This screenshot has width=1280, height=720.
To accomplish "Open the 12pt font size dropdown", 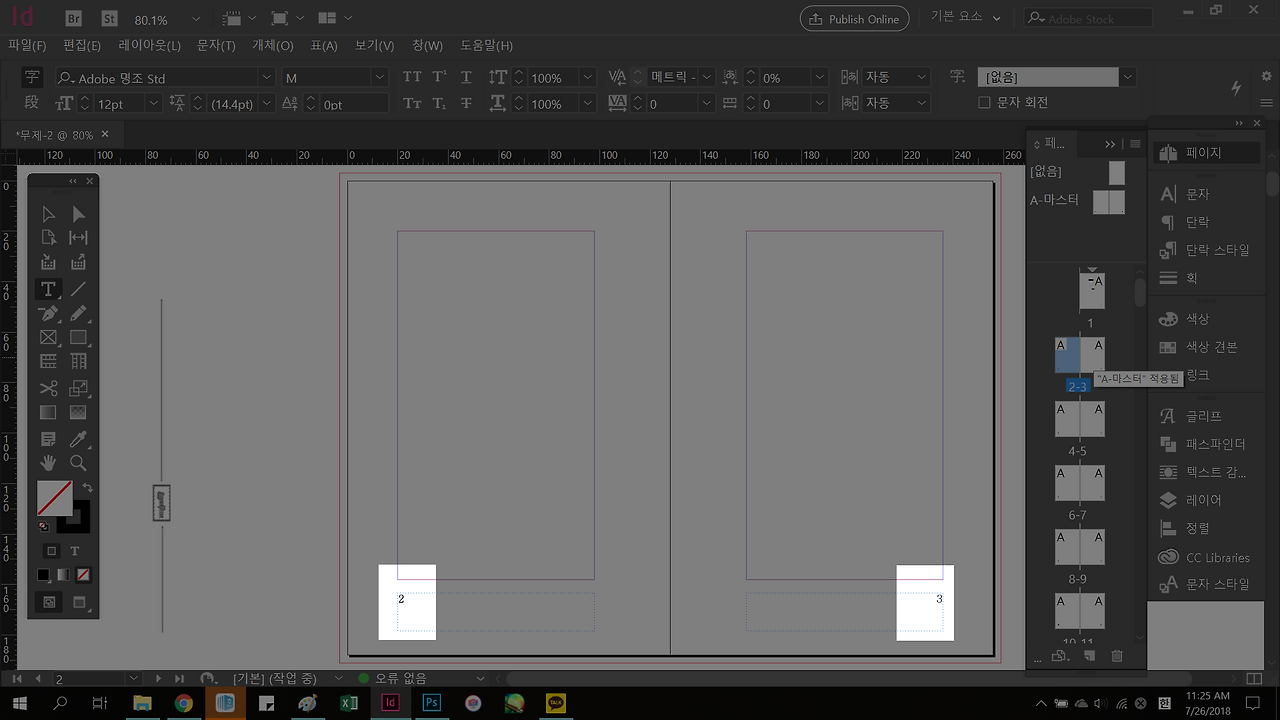I will pyautogui.click(x=154, y=104).
